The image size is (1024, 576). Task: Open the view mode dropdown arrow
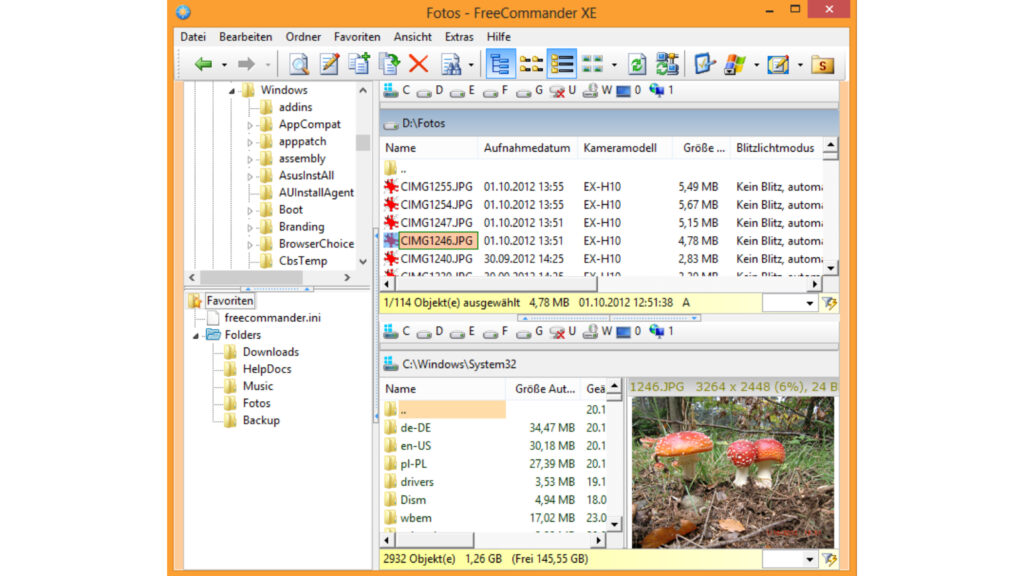pos(614,65)
